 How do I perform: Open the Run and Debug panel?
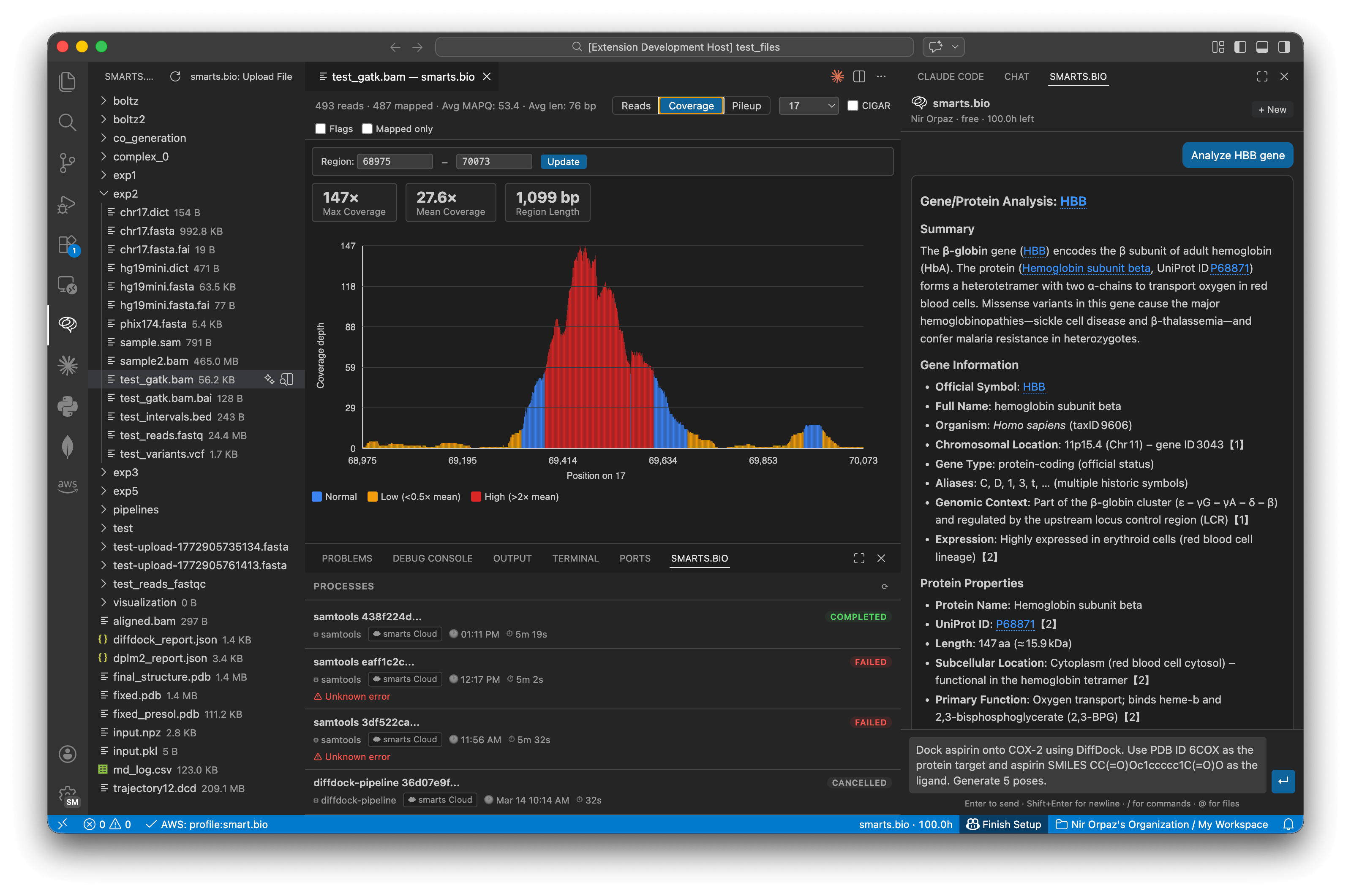click(x=68, y=204)
